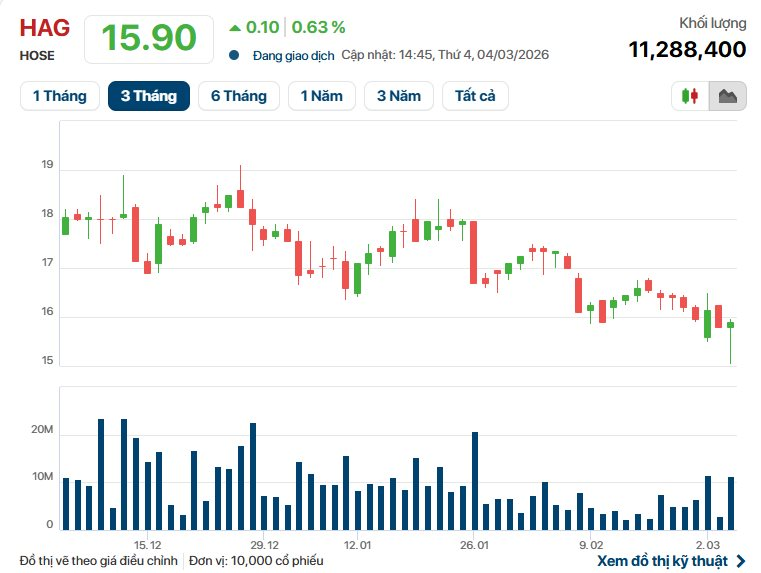This screenshot has width=761, height=573.
Task: Click the 15.90 current price box
Action: coord(149,38)
